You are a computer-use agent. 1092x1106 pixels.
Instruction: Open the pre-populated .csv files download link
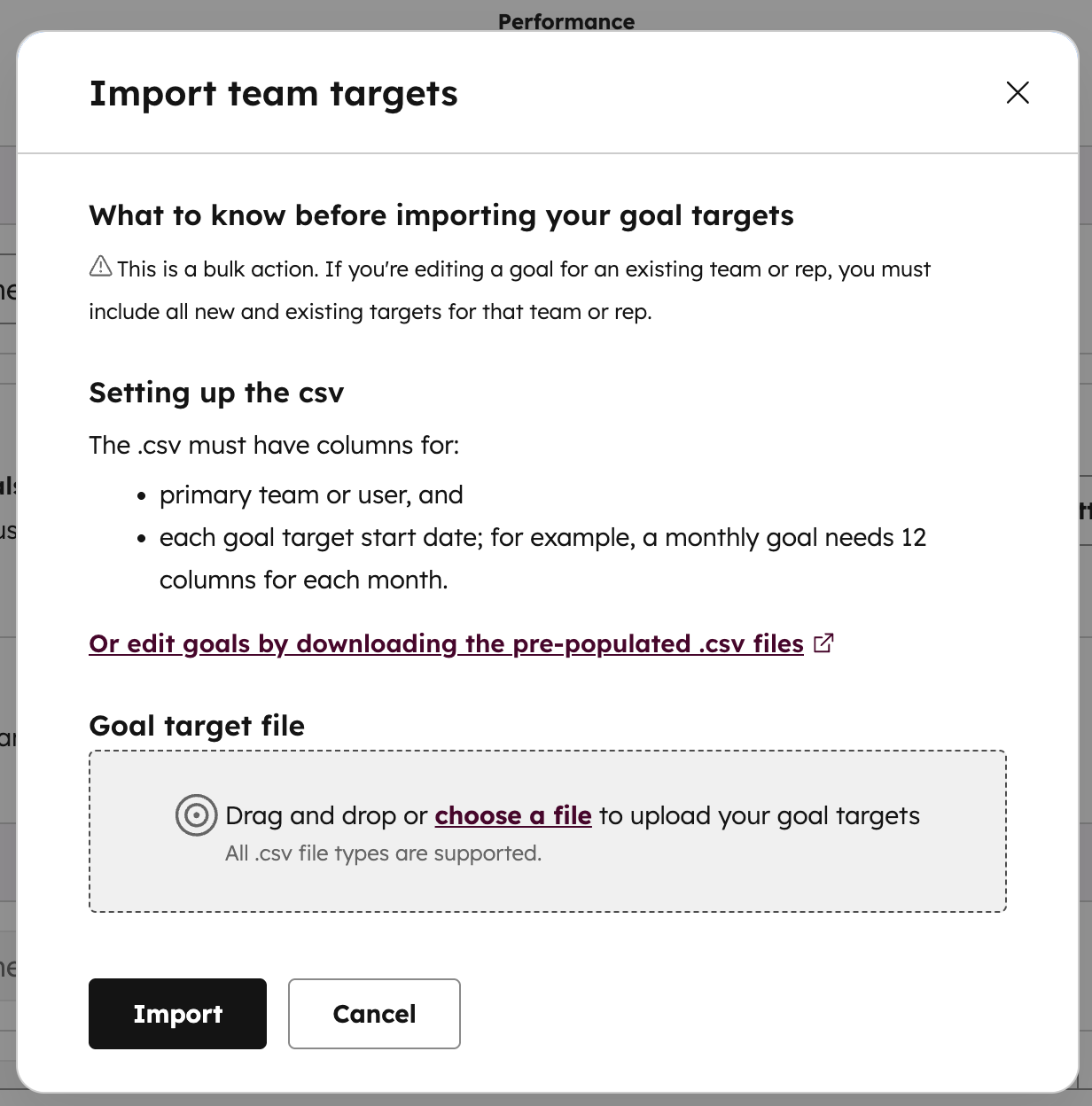[446, 643]
